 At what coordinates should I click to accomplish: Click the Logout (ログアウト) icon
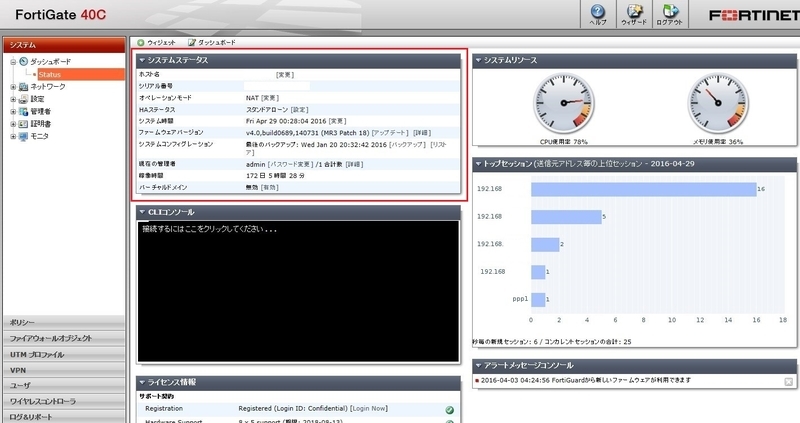pos(669,14)
